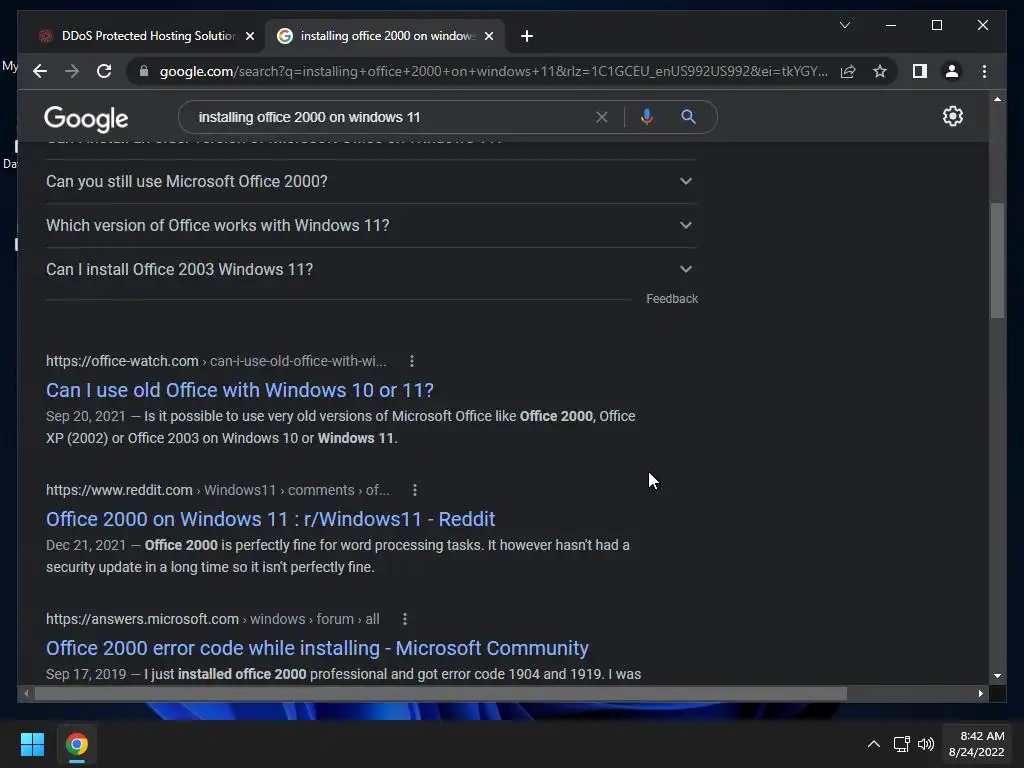Open 'Can I use old Office with Windows 10 or 11?'
The width and height of the screenshot is (1024, 768).
coord(240,390)
